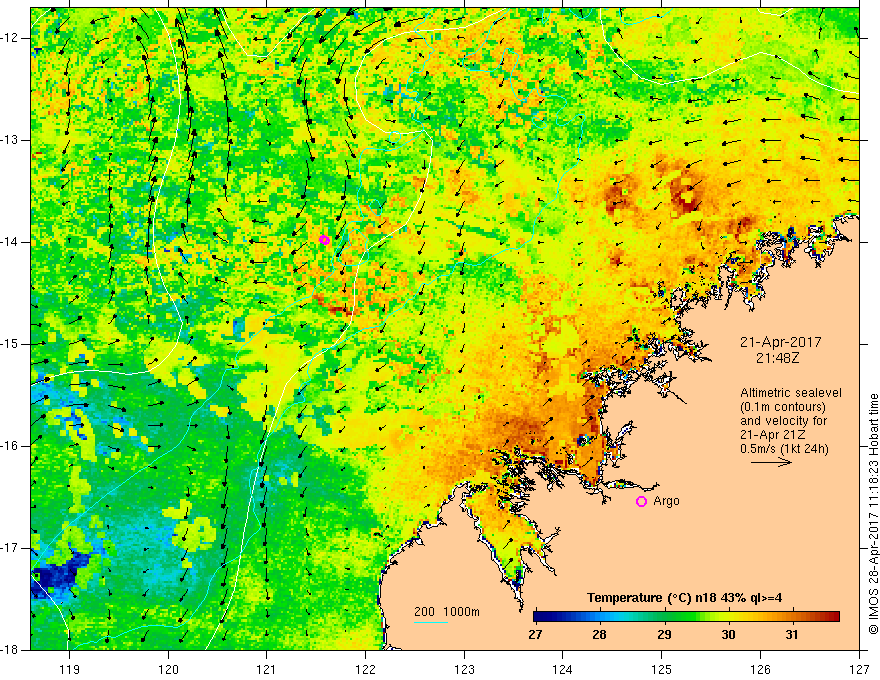Click the '21:48Z' time text
The width and height of the screenshot is (880, 680).
pos(777,358)
